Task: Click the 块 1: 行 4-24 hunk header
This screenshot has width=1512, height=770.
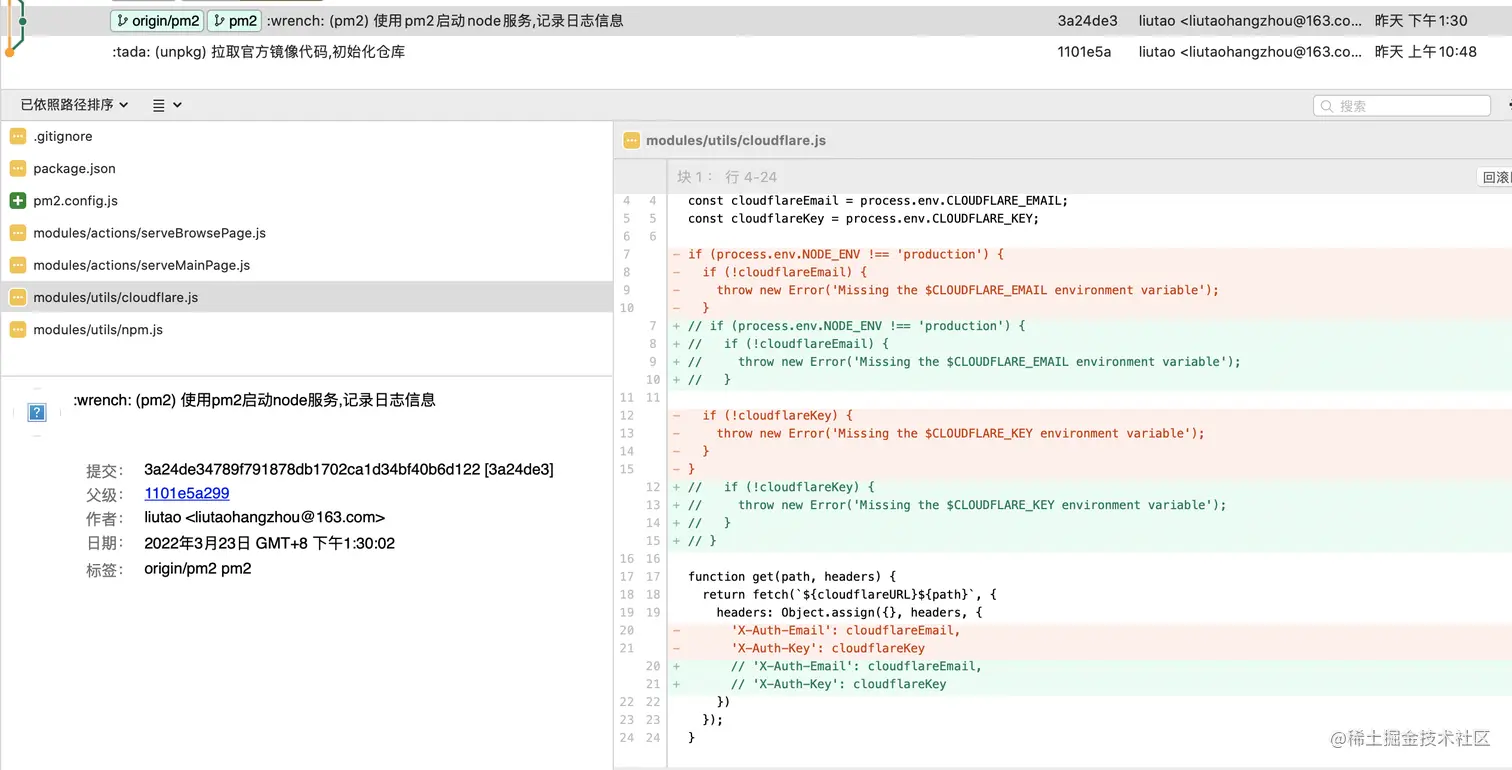Action: pyautogui.click(x=727, y=177)
